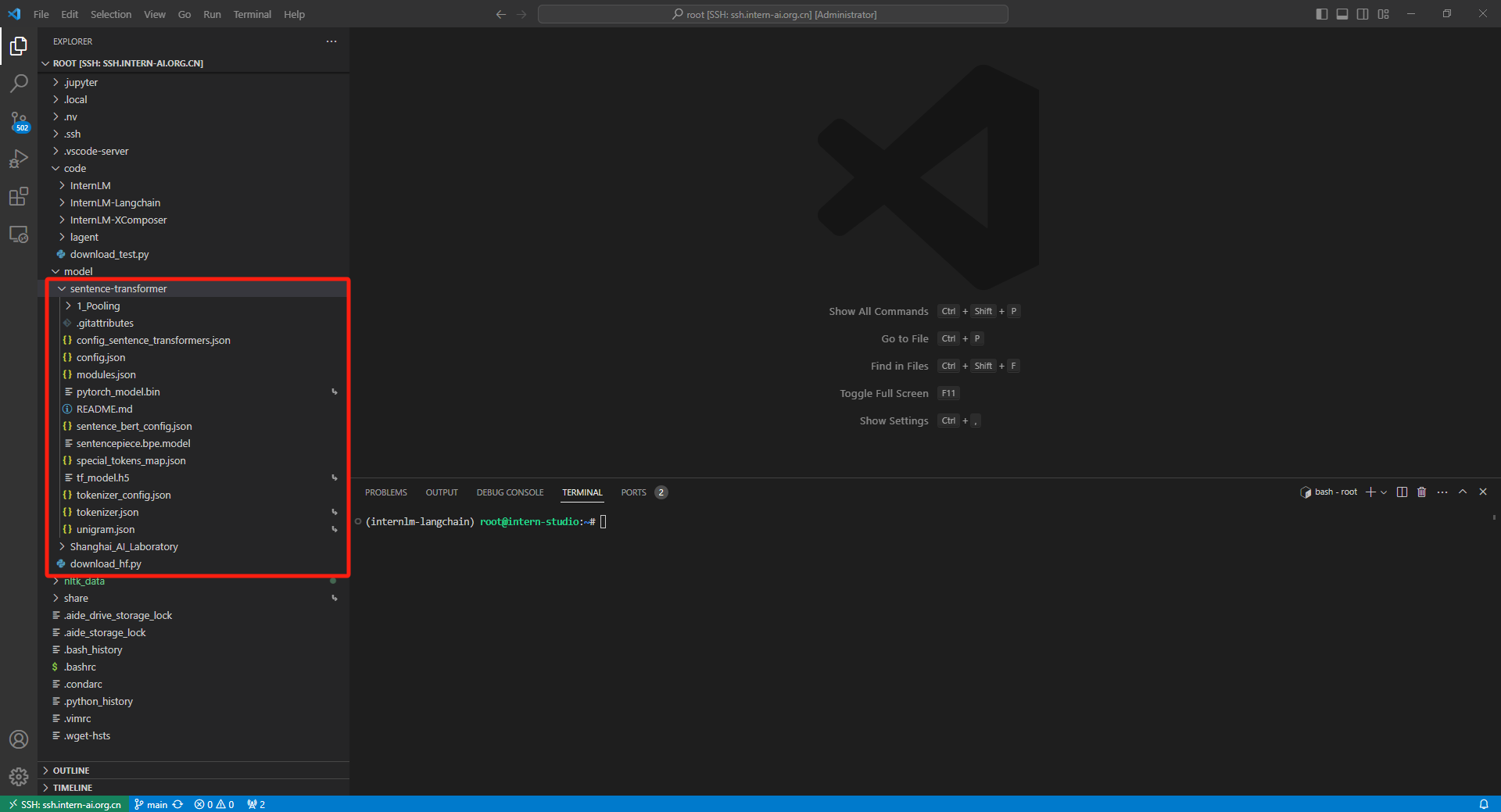Image resolution: width=1501 pixels, height=812 pixels.
Task: Open the Search view icon
Action: coord(19,83)
